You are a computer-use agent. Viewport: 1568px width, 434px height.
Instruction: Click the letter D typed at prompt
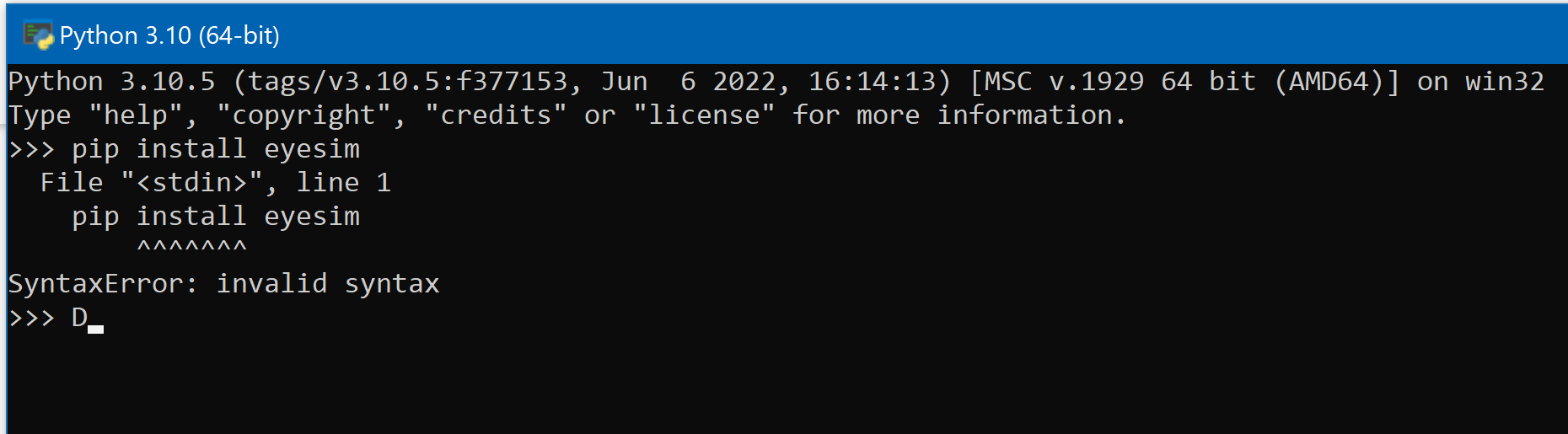click(x=79, y=318)
